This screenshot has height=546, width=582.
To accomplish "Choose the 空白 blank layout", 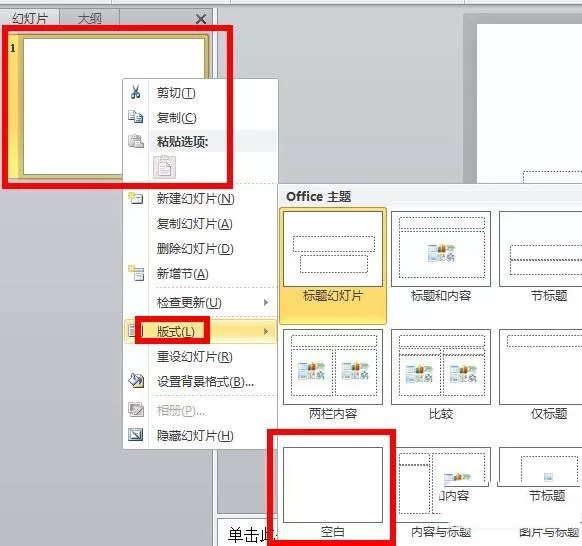I will [x=333, y=492].
